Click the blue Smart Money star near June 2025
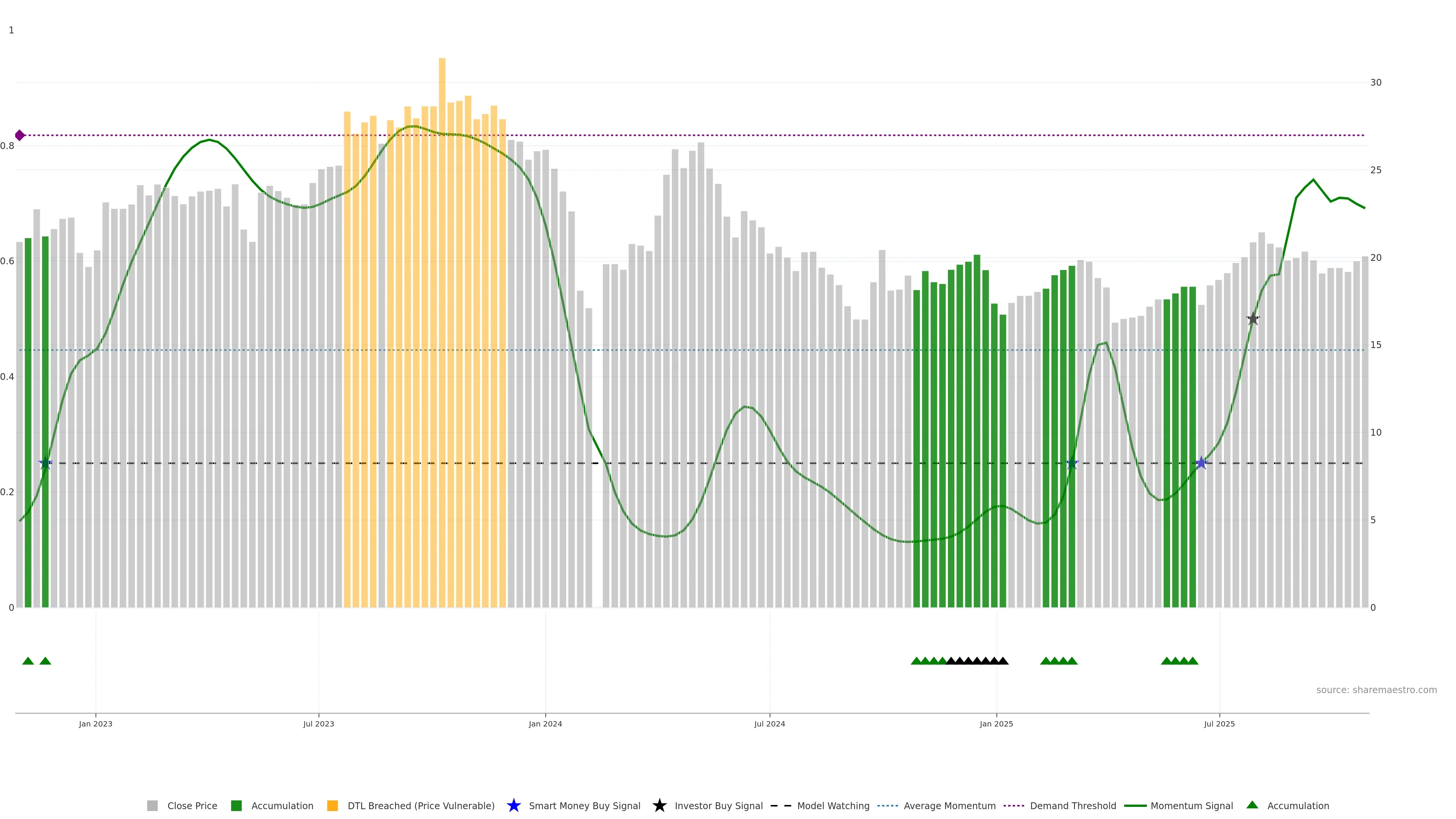Image resolution: width=1456 pixels, height=819 pixels. coord(1201,463)
